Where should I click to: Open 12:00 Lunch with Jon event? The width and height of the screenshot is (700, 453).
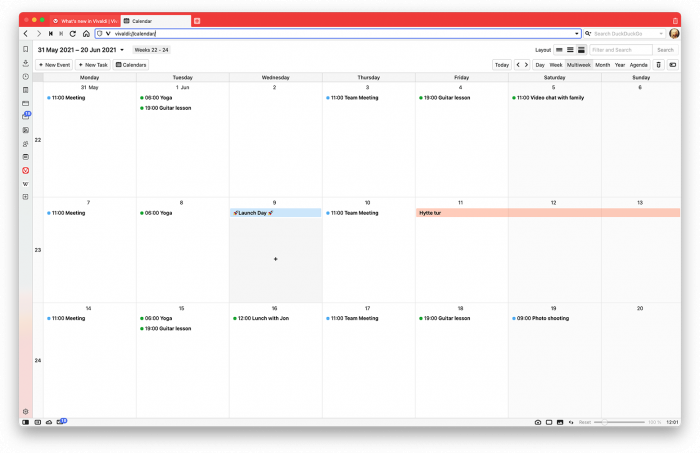261,318
